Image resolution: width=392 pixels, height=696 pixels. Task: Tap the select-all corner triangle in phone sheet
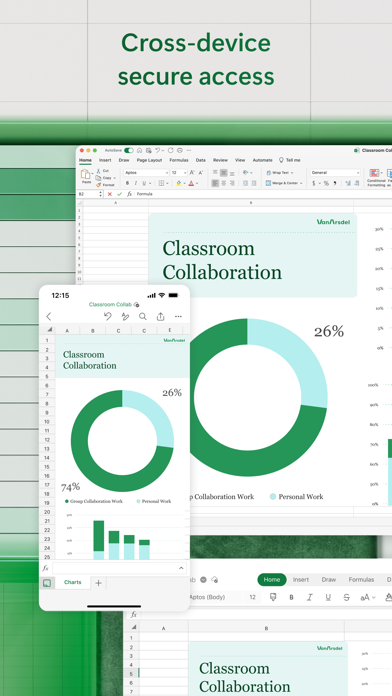[x=49, y=330]
